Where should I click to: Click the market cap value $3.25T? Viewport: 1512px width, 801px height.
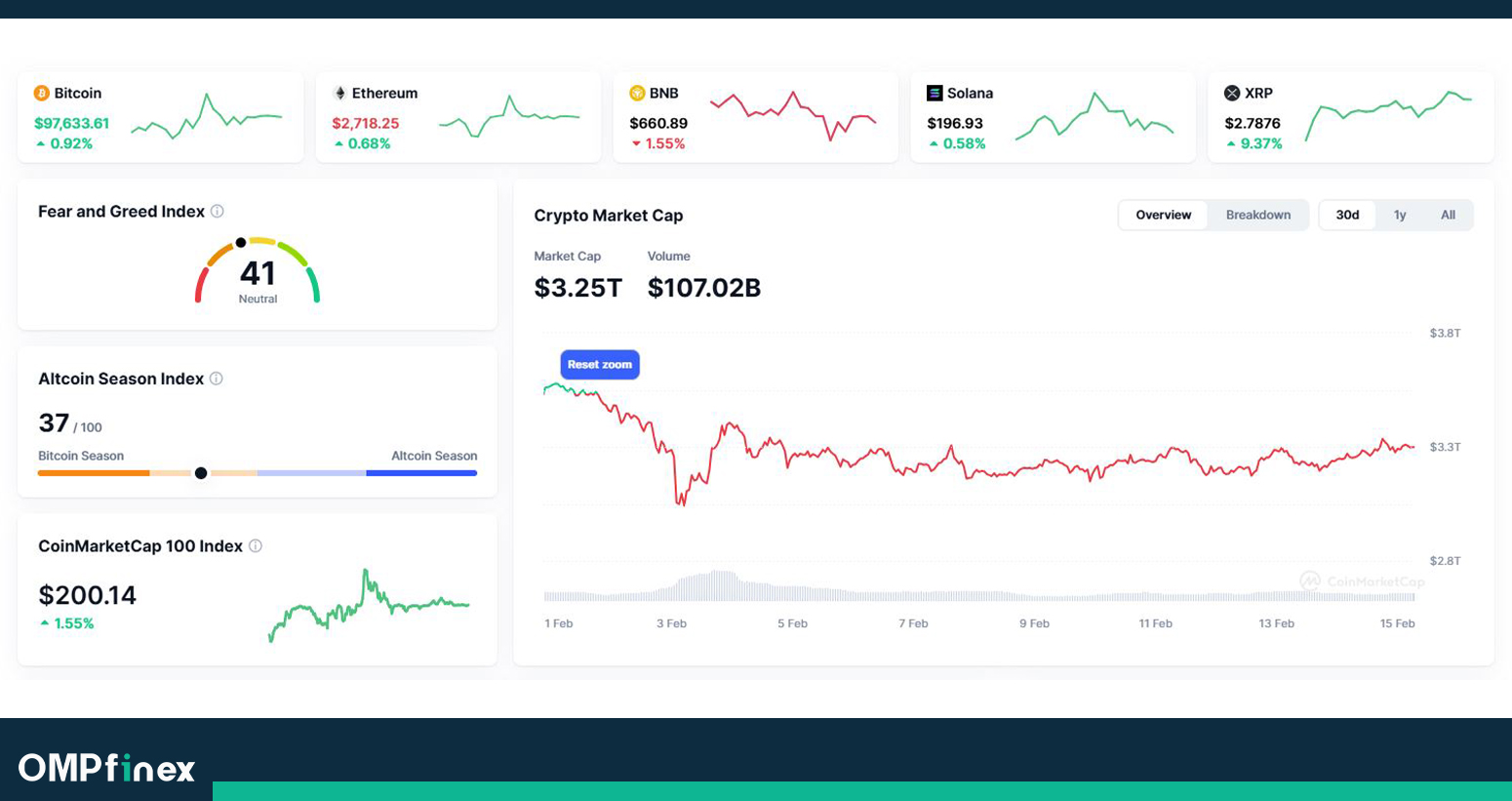pos(577,288)
